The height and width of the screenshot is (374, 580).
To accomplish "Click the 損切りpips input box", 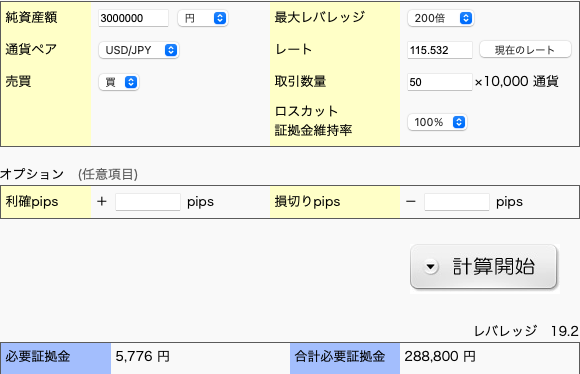I will 457,202.
